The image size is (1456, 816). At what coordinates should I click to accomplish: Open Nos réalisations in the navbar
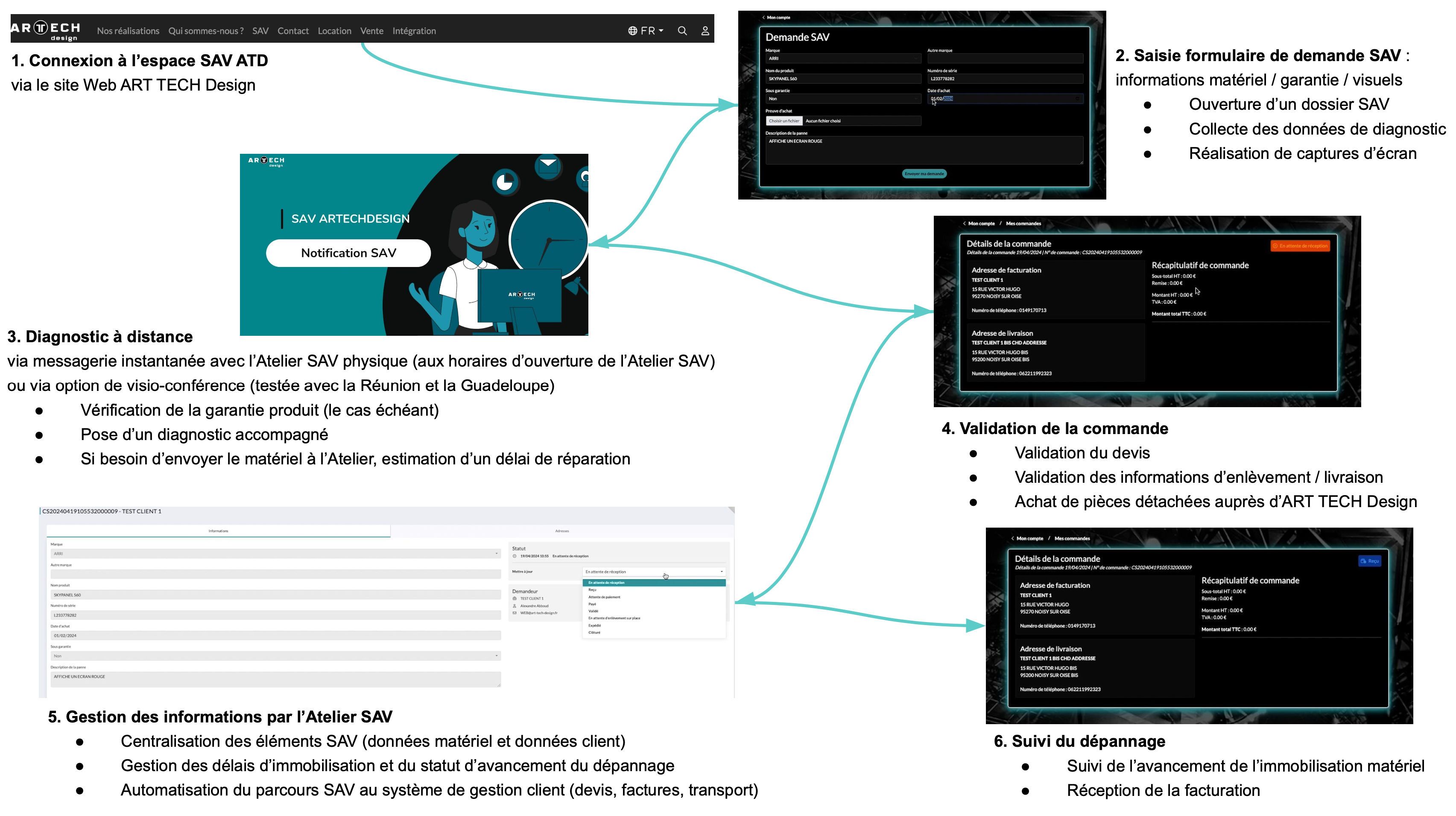point(128,30)
